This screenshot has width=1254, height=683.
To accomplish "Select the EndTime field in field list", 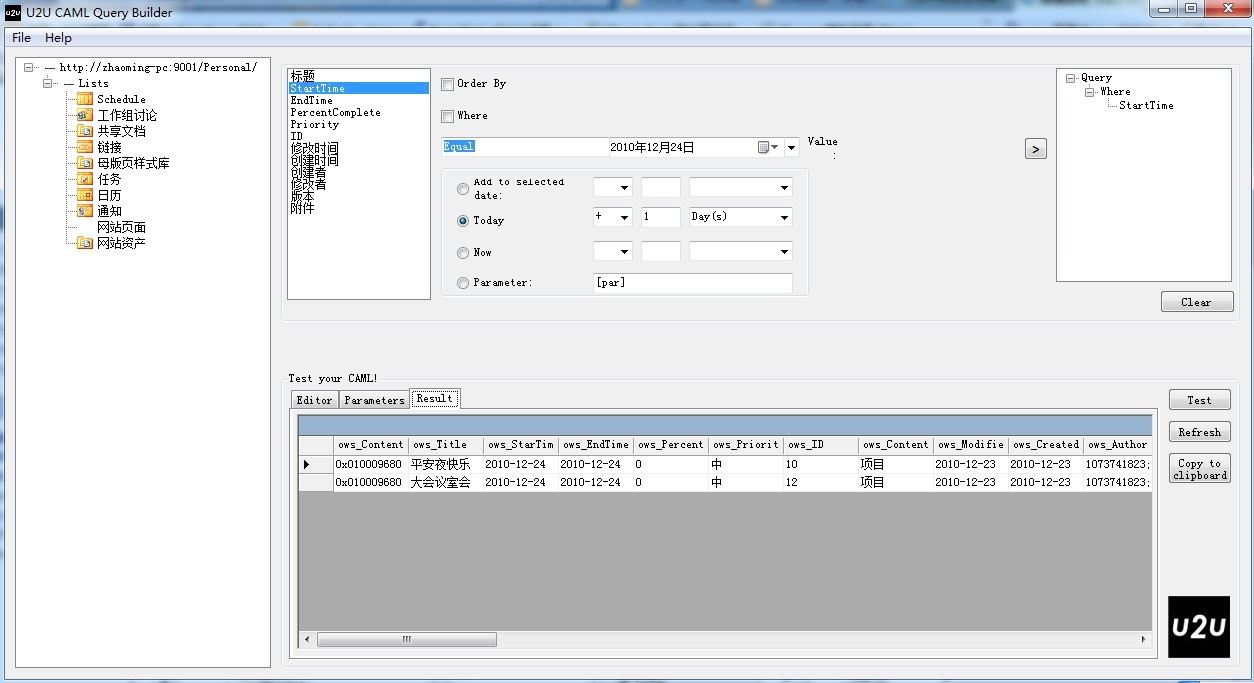I will (x=311, y=100).
